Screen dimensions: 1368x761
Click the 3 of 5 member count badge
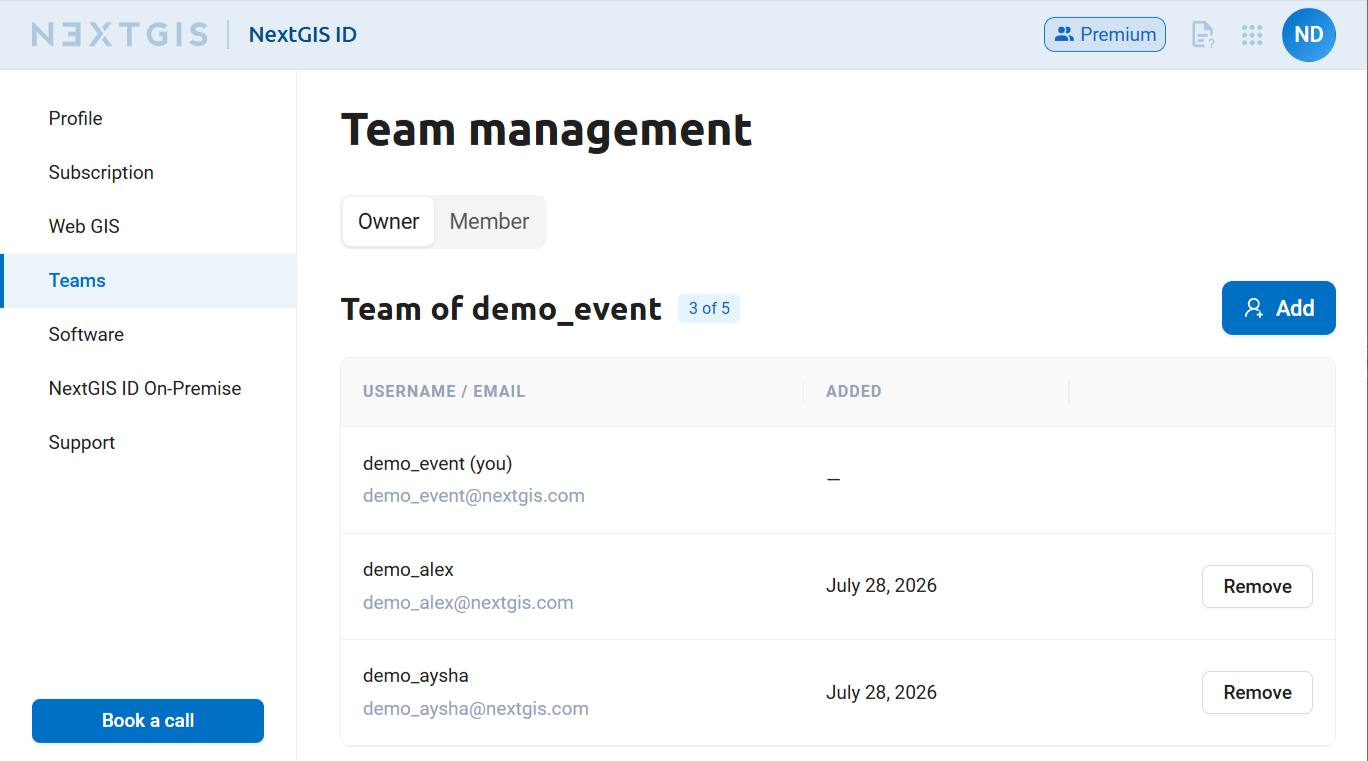709,308
